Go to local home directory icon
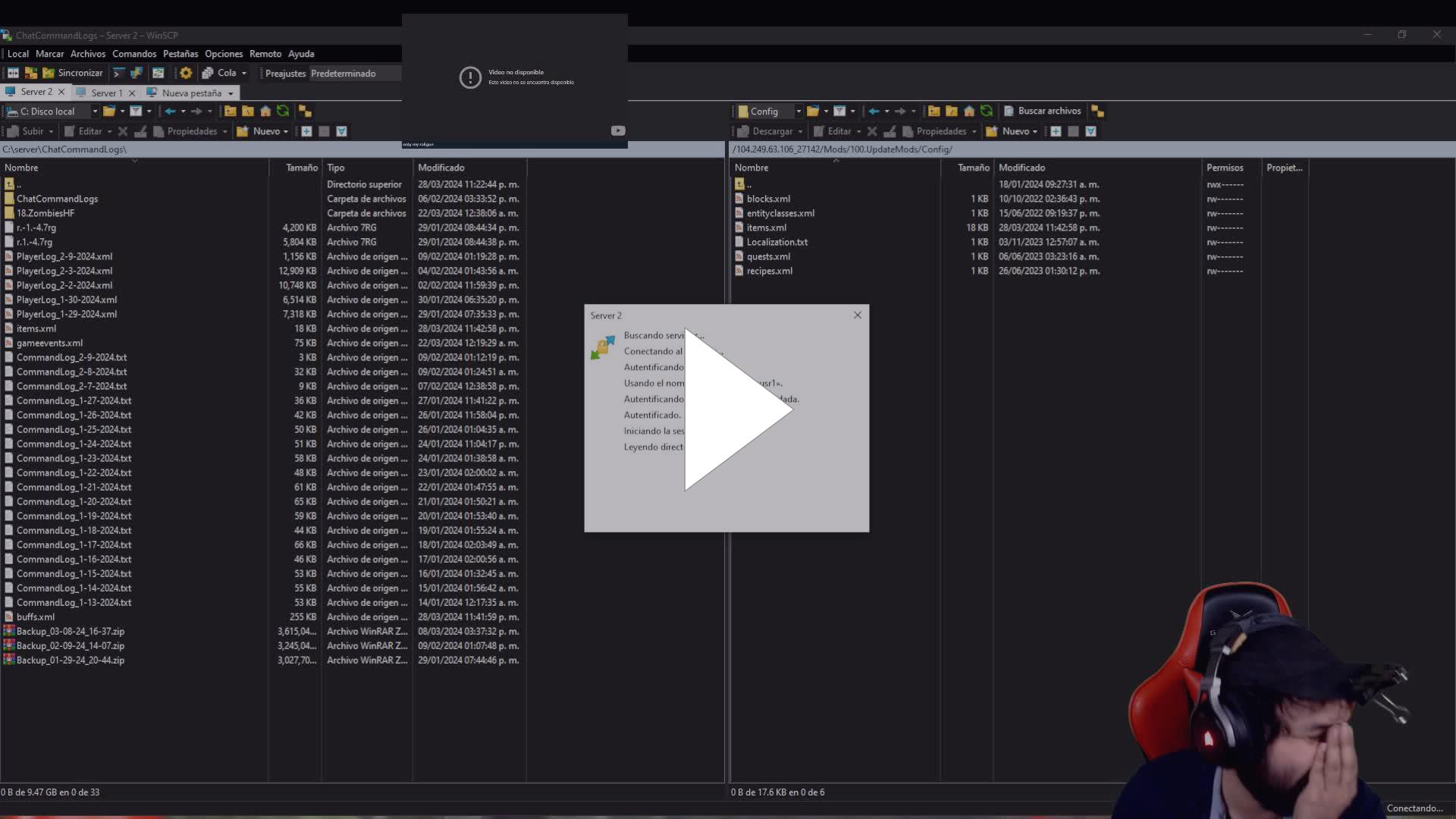 (265, 111)
